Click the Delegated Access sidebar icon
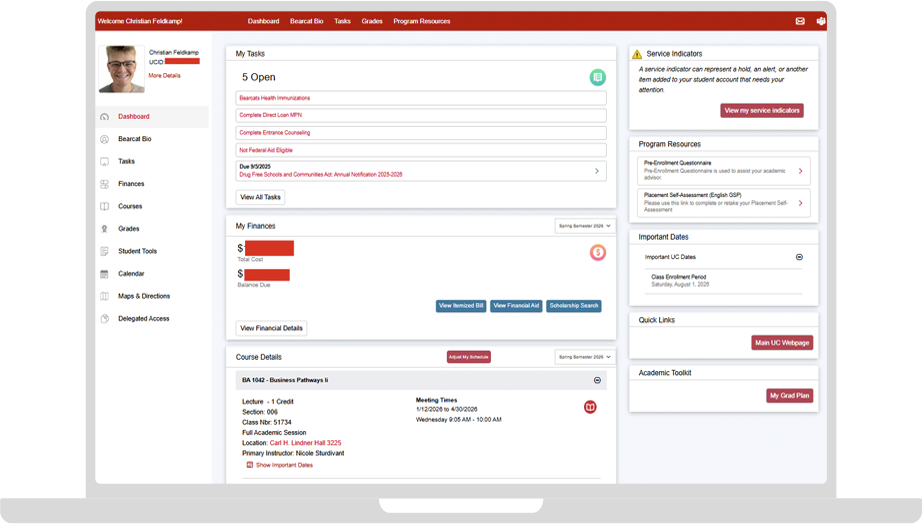Viewport: 923px width, 524px height. point(105,319)
